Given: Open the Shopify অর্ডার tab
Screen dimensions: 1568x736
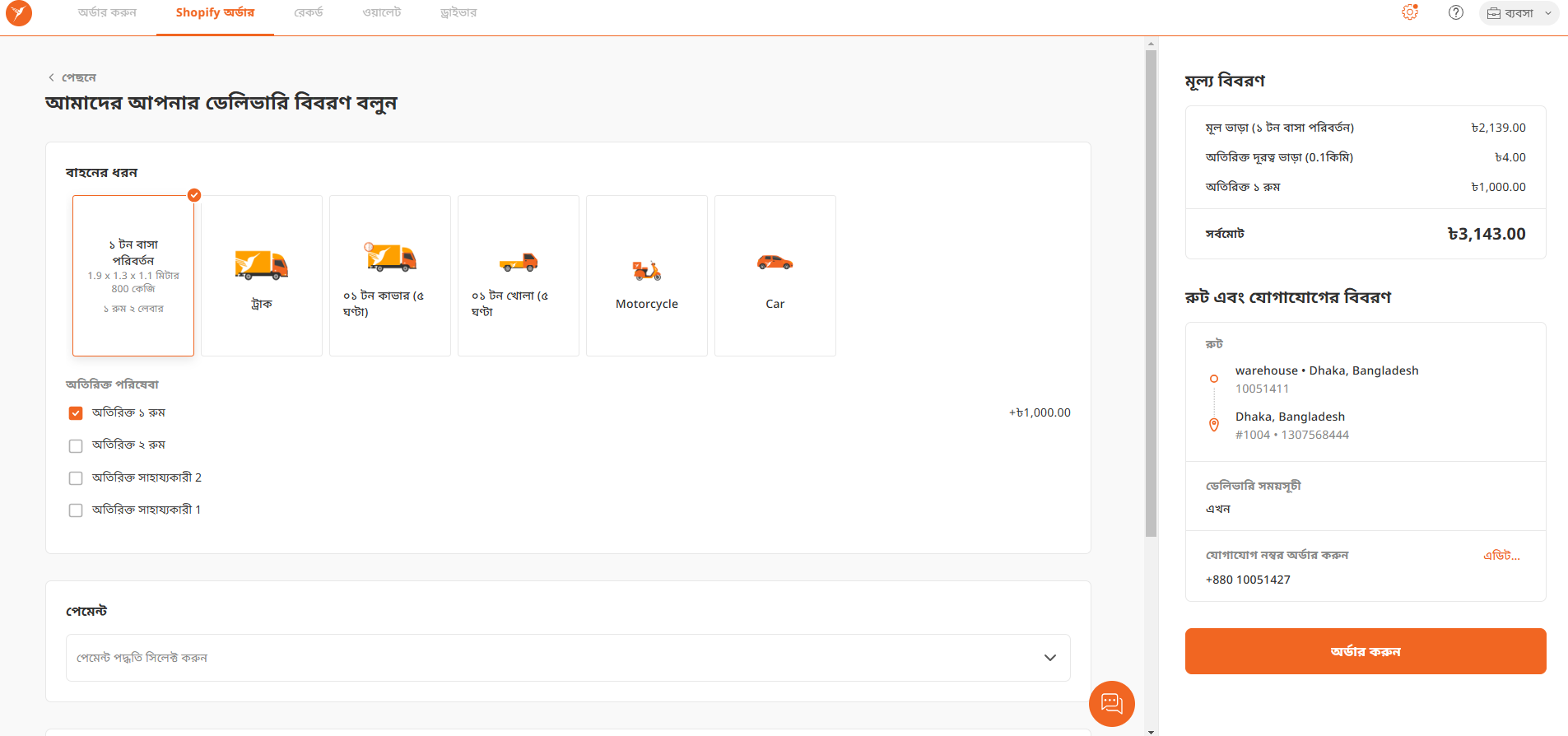Looking at the screenshot, I should coord(215,13).
